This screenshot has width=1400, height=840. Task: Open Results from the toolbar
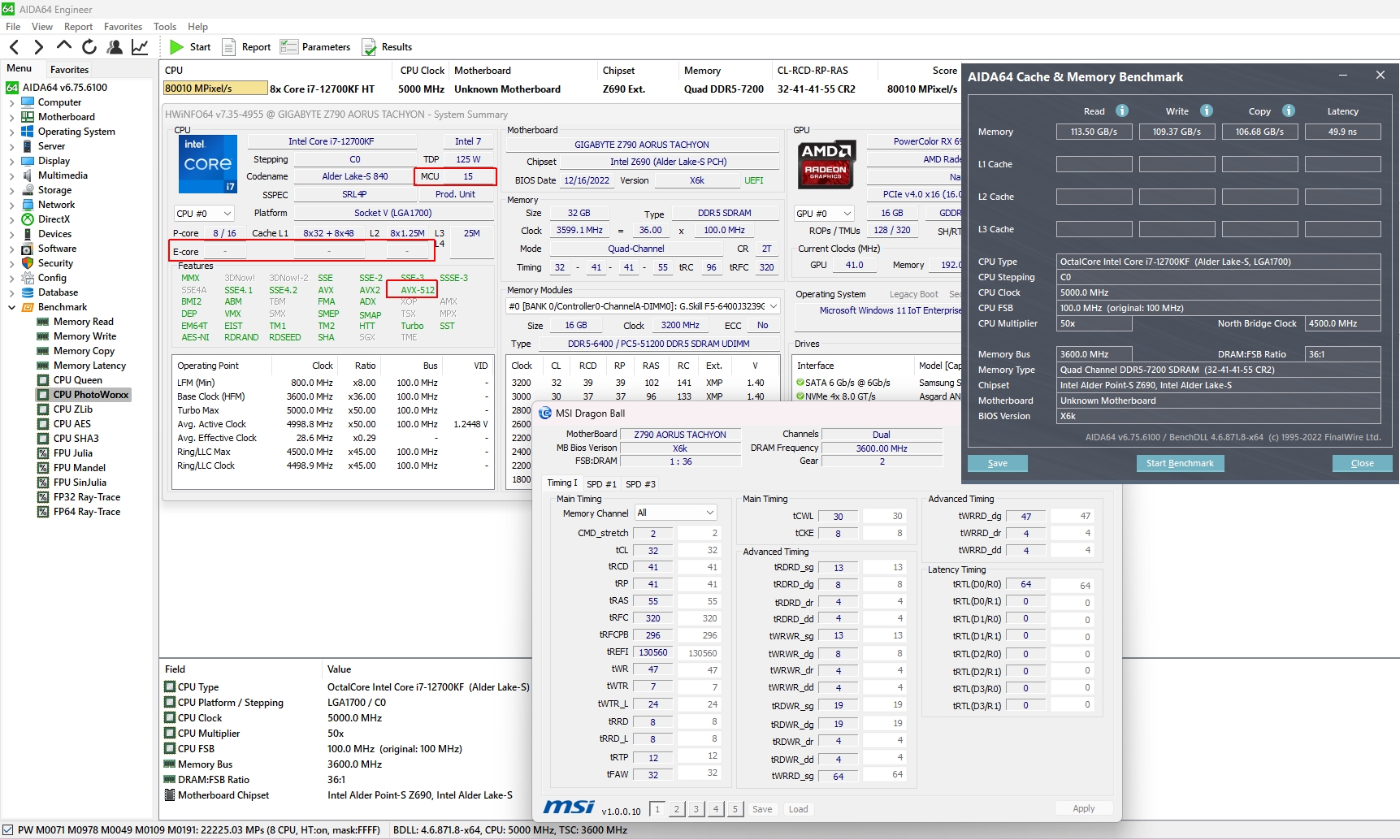click(x=388, y=47)
